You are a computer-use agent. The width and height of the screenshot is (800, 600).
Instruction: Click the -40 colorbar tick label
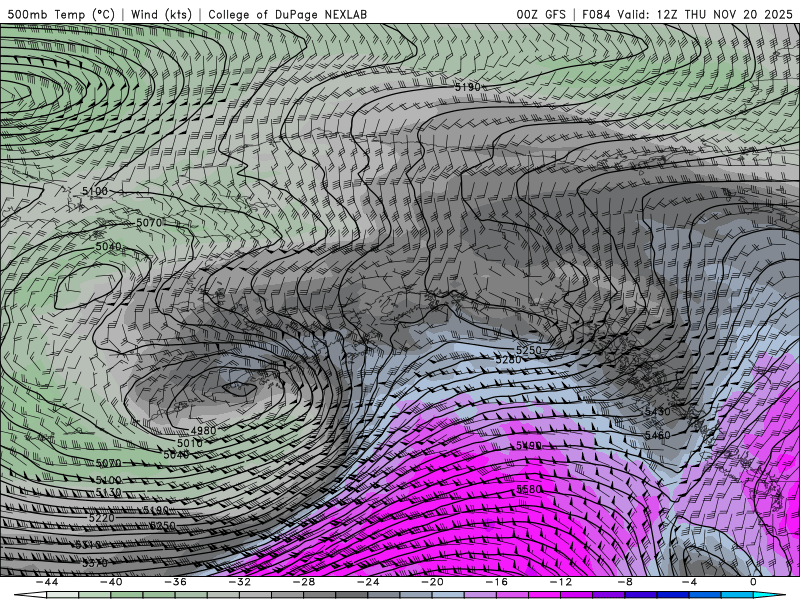point(111,582)
